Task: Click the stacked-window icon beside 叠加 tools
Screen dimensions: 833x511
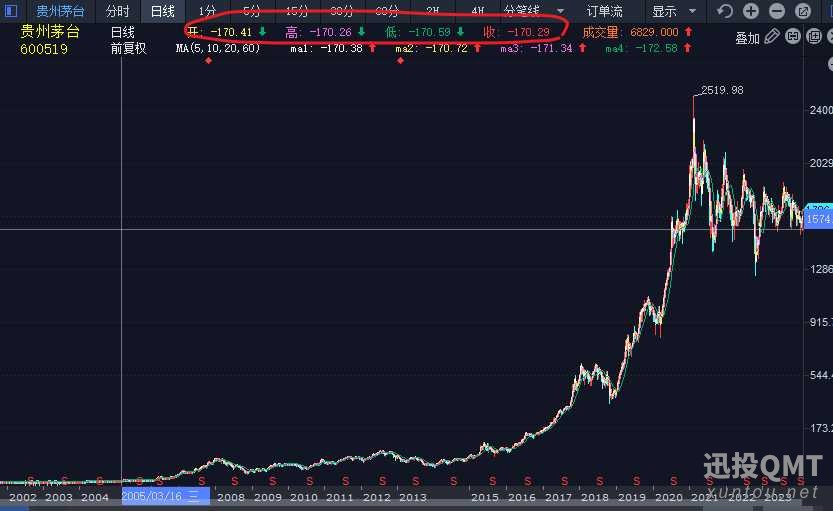Action: point(814,37)
